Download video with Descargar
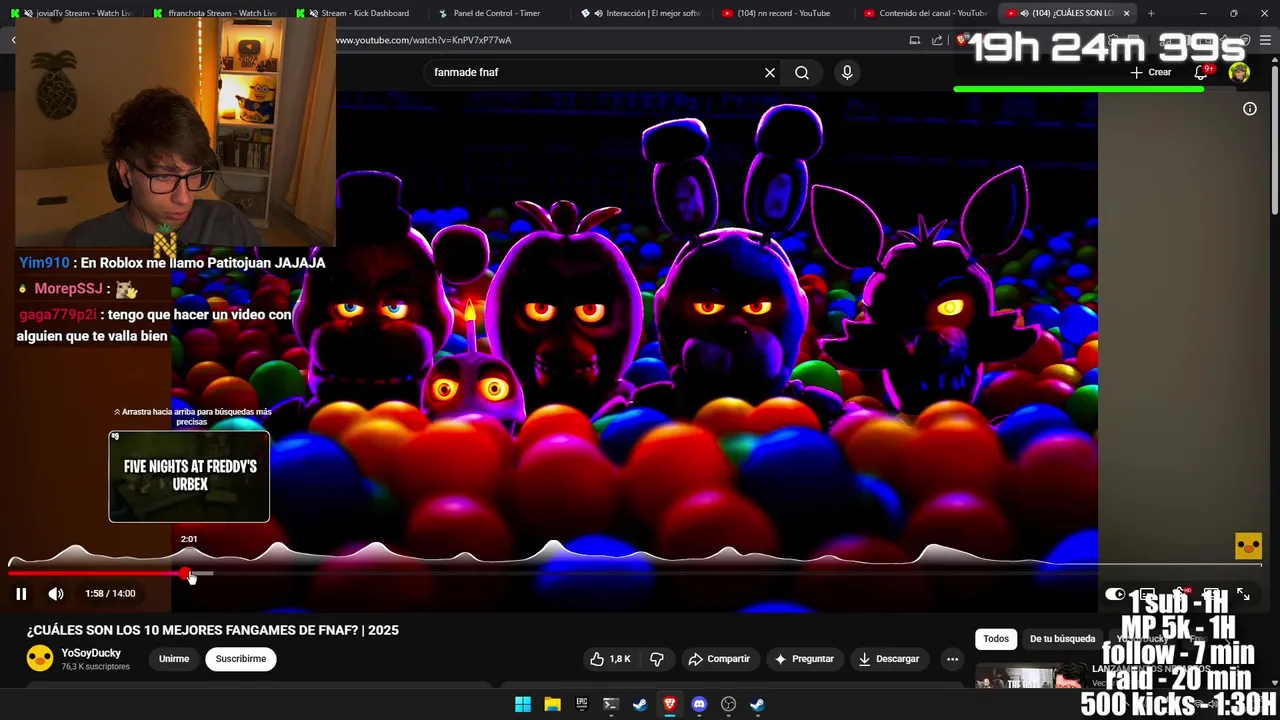The width and height of the screenshot is (1280, 720). [889, 659]
